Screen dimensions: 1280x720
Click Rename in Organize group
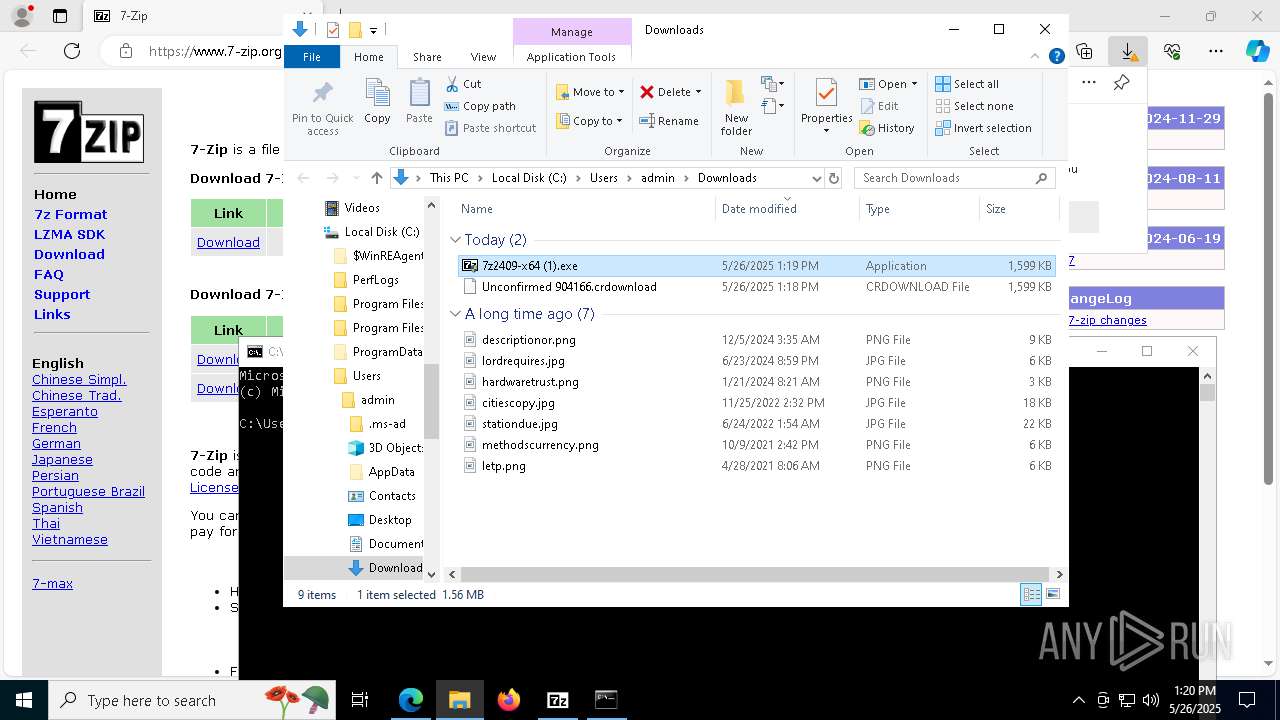669,121
